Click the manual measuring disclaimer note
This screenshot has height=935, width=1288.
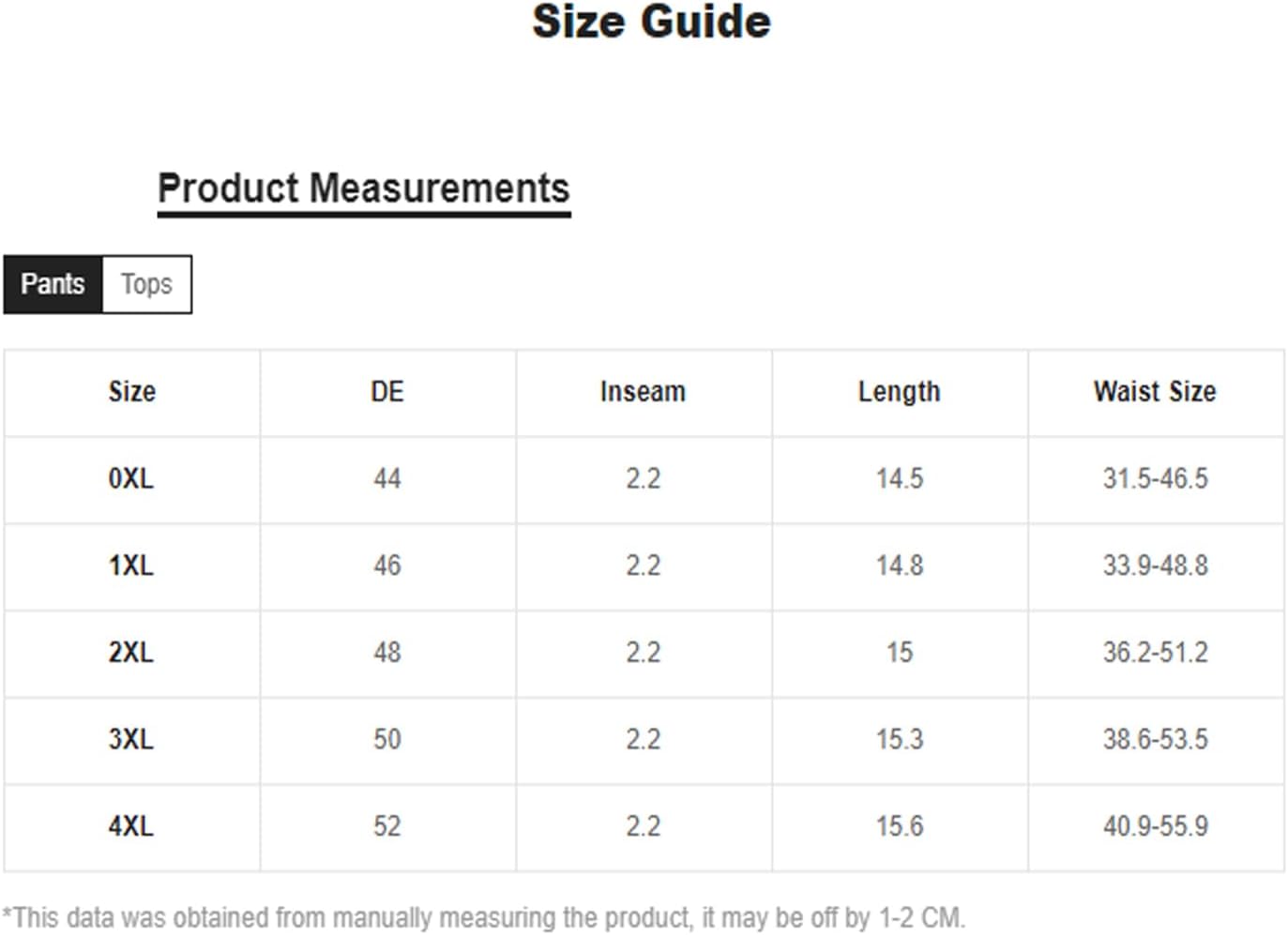tap(483, 917)
